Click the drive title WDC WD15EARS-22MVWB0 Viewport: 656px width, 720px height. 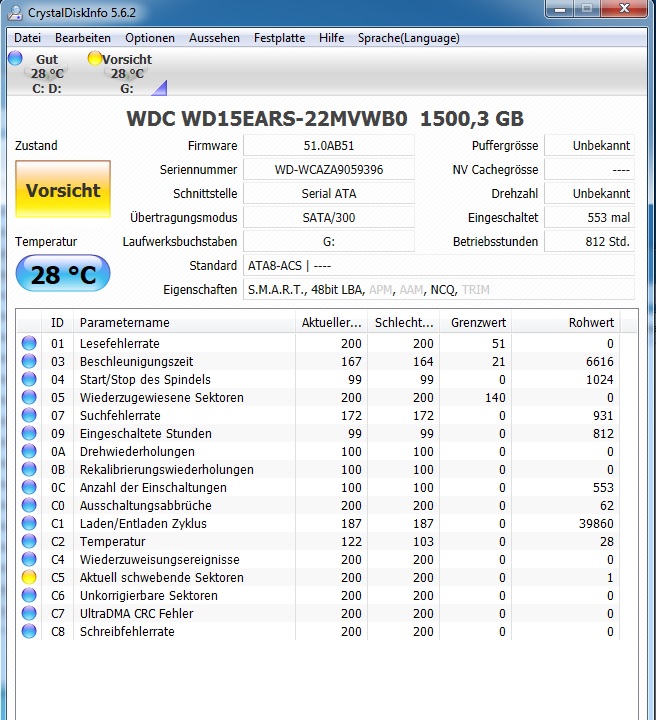(267, 118)
